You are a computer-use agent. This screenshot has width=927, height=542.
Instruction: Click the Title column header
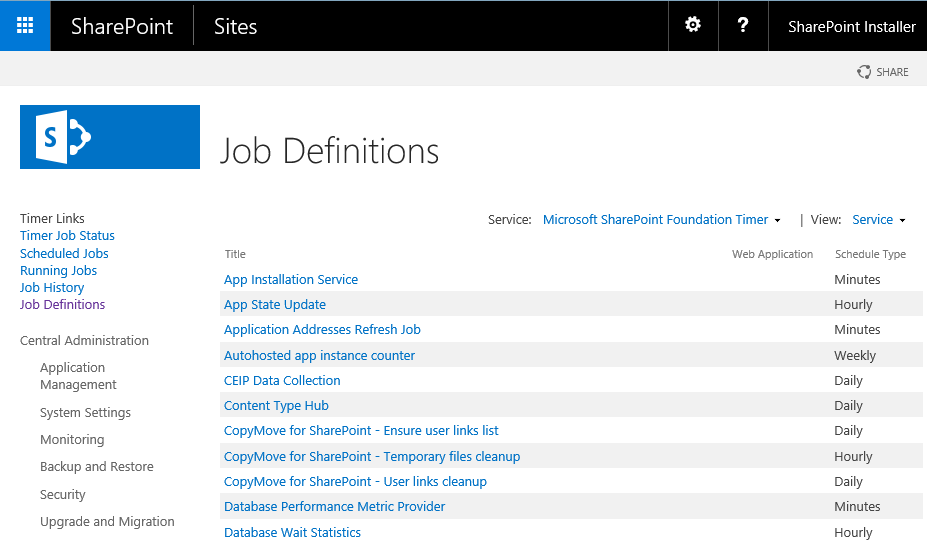click(235, 254)
